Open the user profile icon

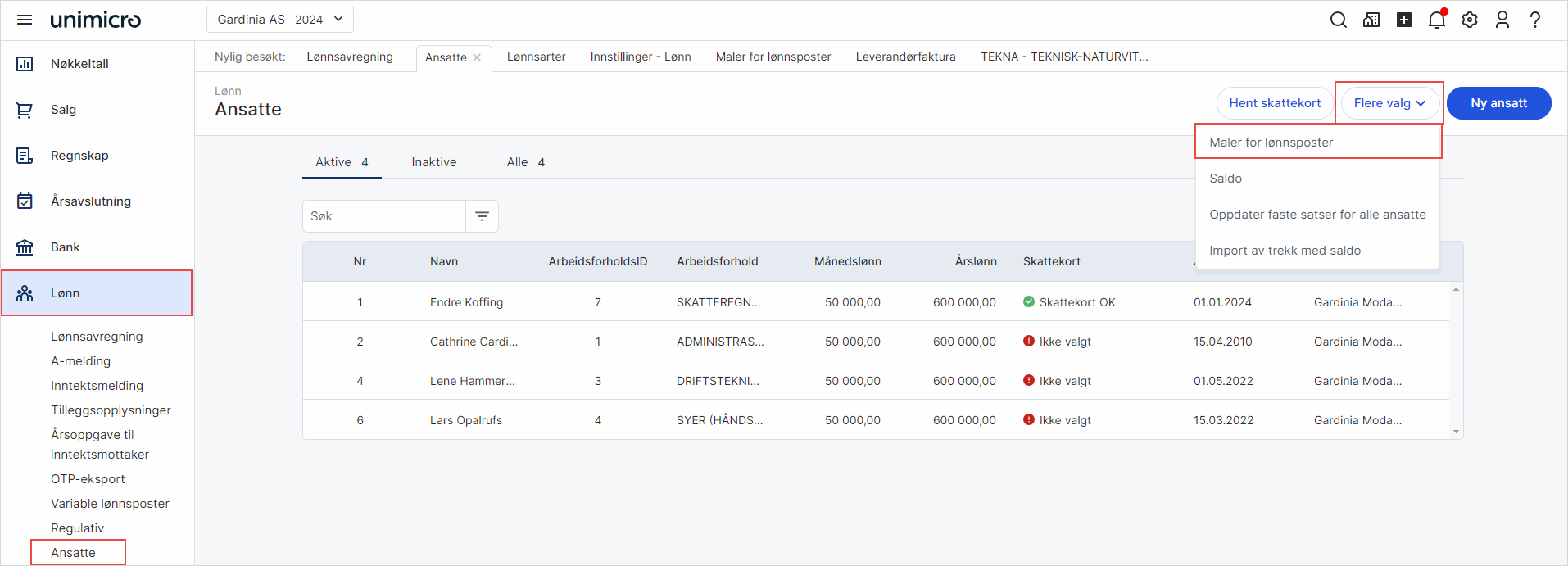tap(1502, 20)
